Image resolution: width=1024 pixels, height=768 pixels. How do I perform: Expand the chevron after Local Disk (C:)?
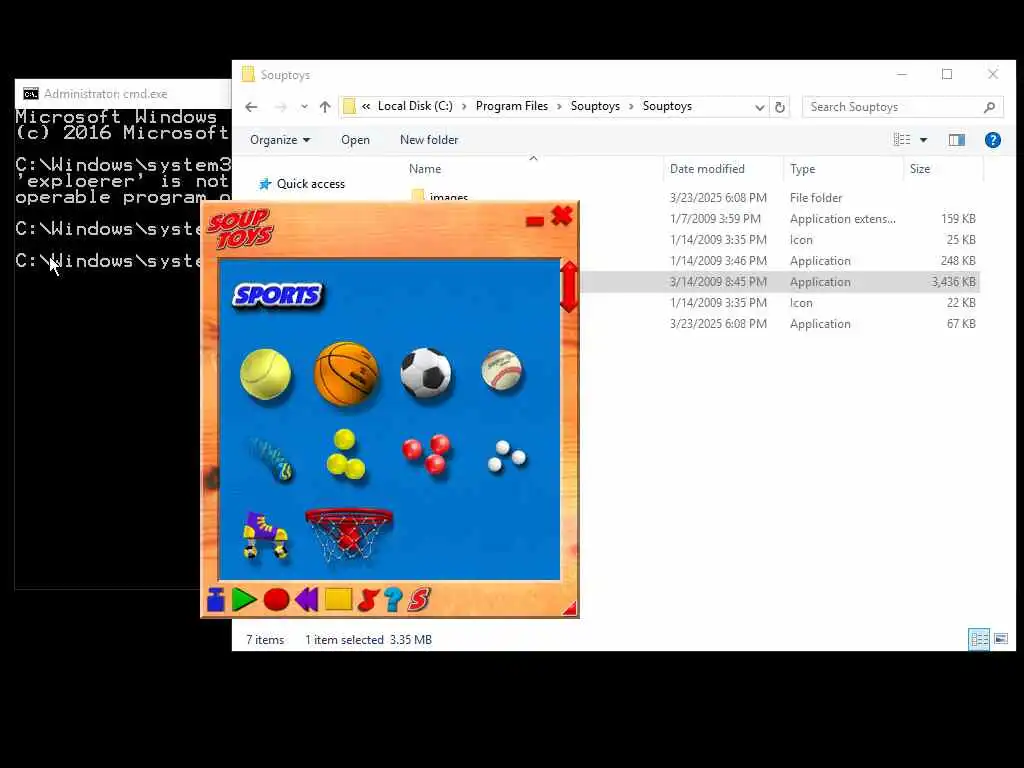(464, 106)
